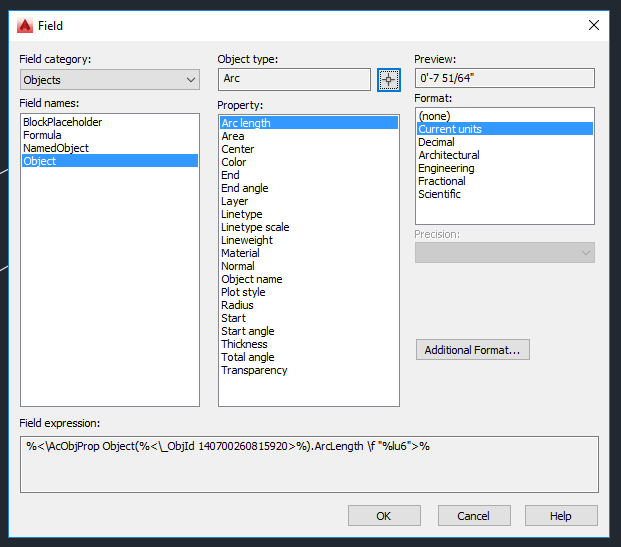This screenshot has width=621, height=547.
Task: Select BlockPlaceholder in Field names
Action: pyautogui.click(x=62, y=122)
